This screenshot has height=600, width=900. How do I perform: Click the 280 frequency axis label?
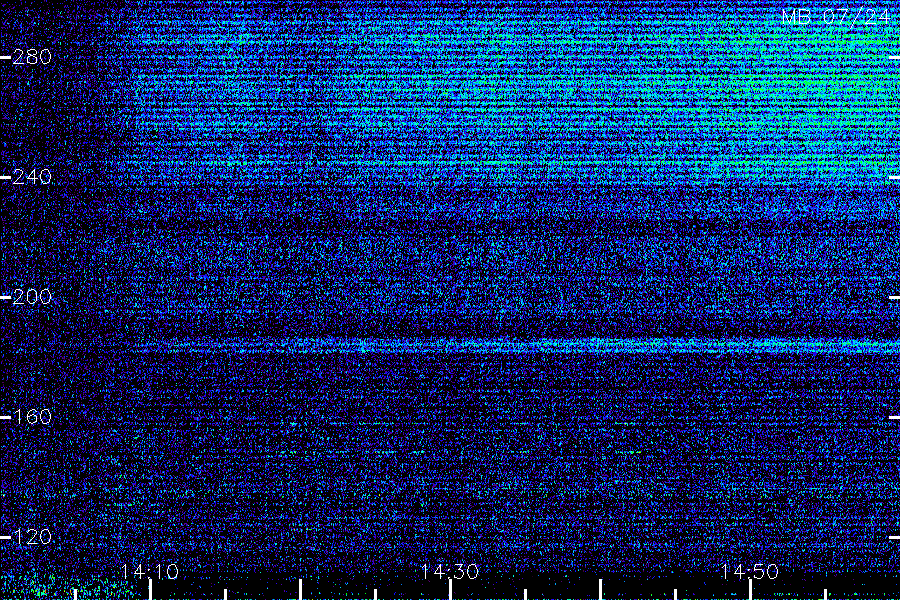[32, 57]
